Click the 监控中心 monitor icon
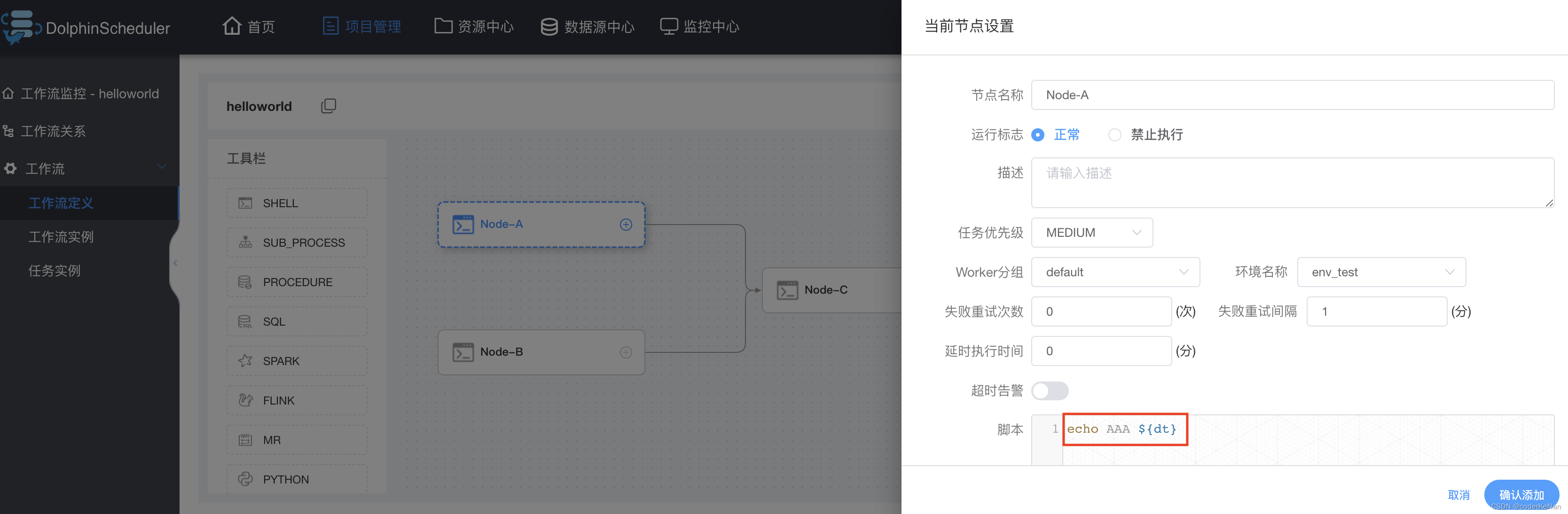The width and height of the screenshot is (1568, 514). pos(669,26)
